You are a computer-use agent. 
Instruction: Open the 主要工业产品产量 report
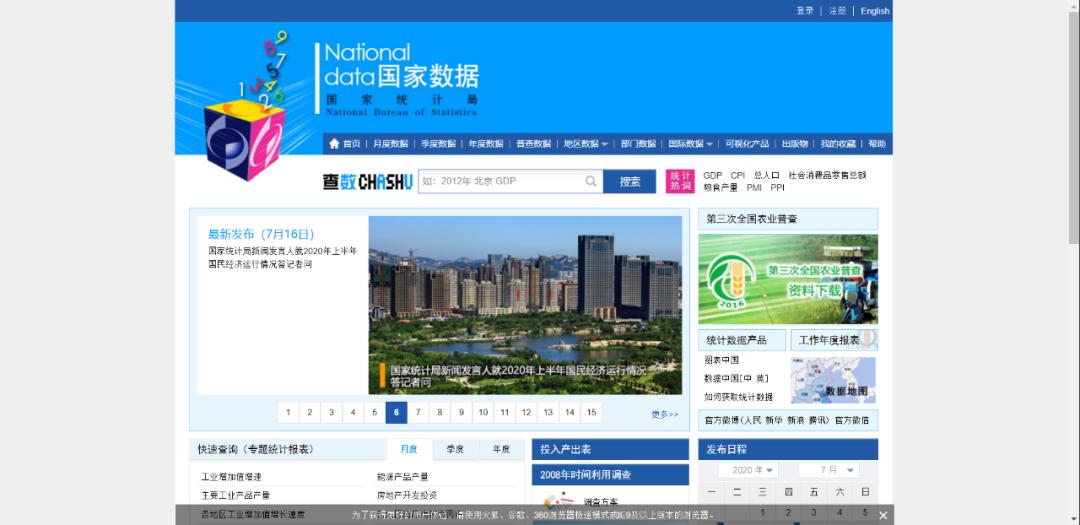point(236,495)
